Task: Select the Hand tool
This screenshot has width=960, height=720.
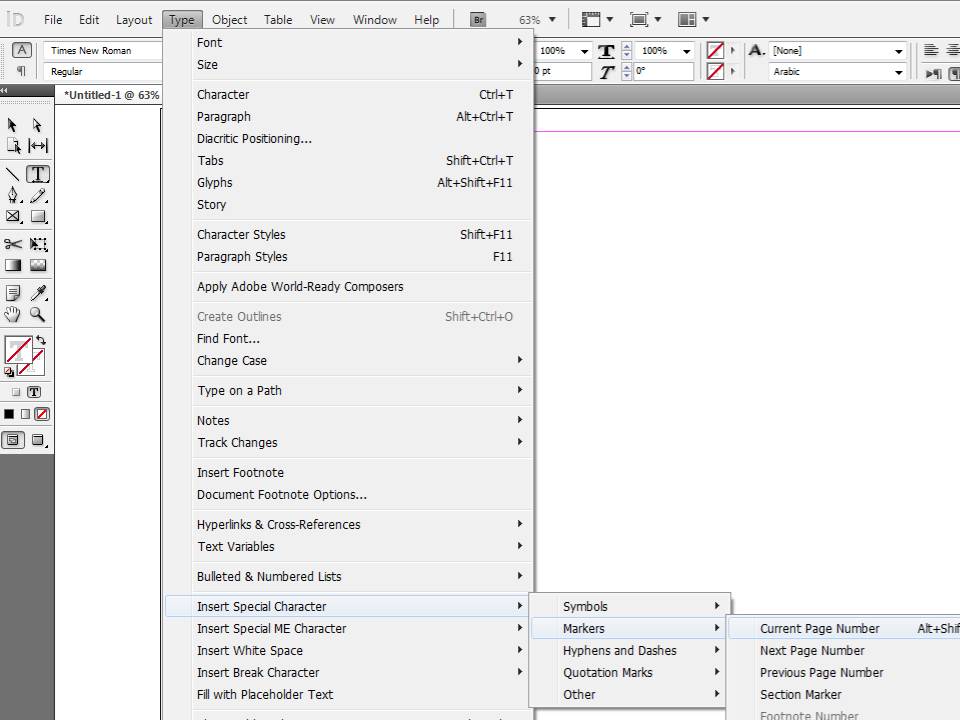Action: (12, 315)
